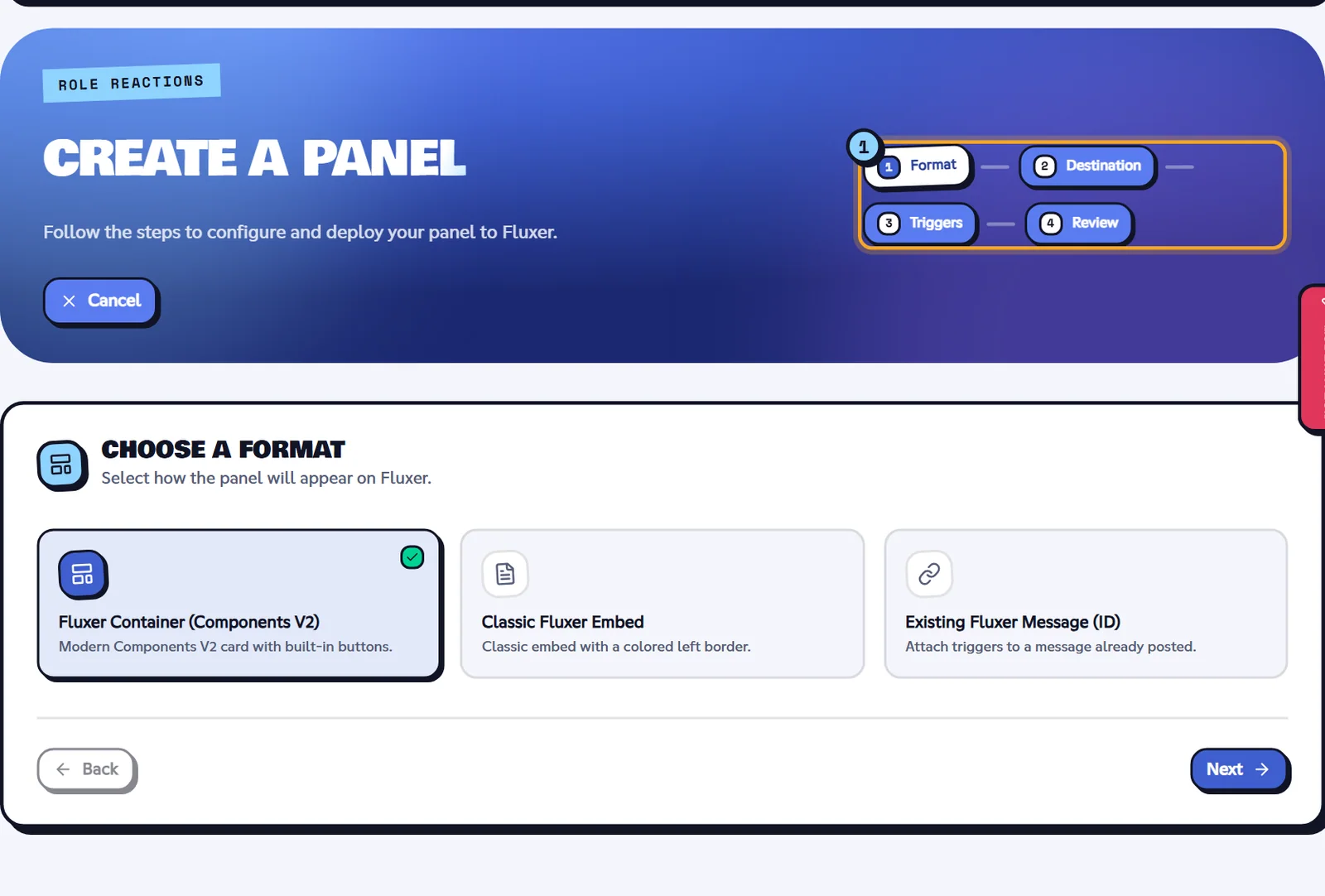Cancel the panel creation
The height and width of the screenshot is (896, 1325).
[x=100, y=301]
